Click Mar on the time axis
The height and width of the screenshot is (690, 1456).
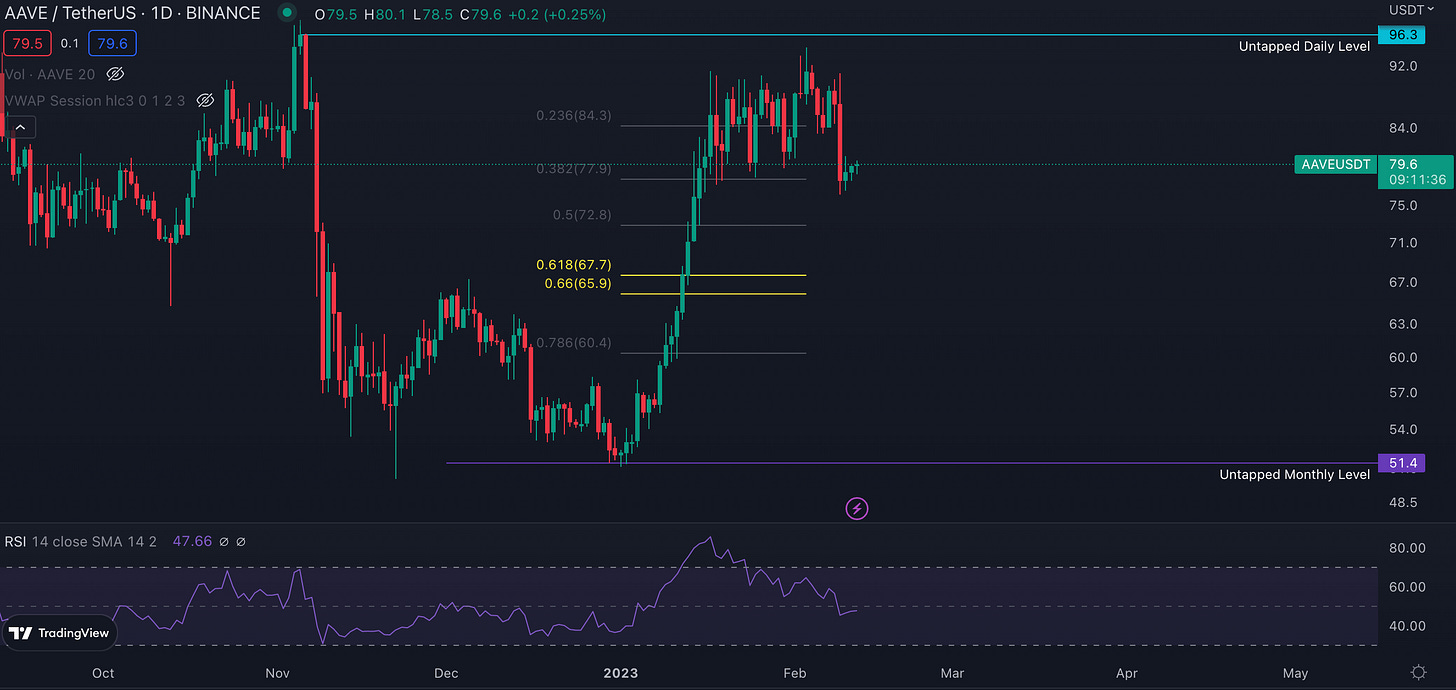pyautogui.click(x=952, y=673)
